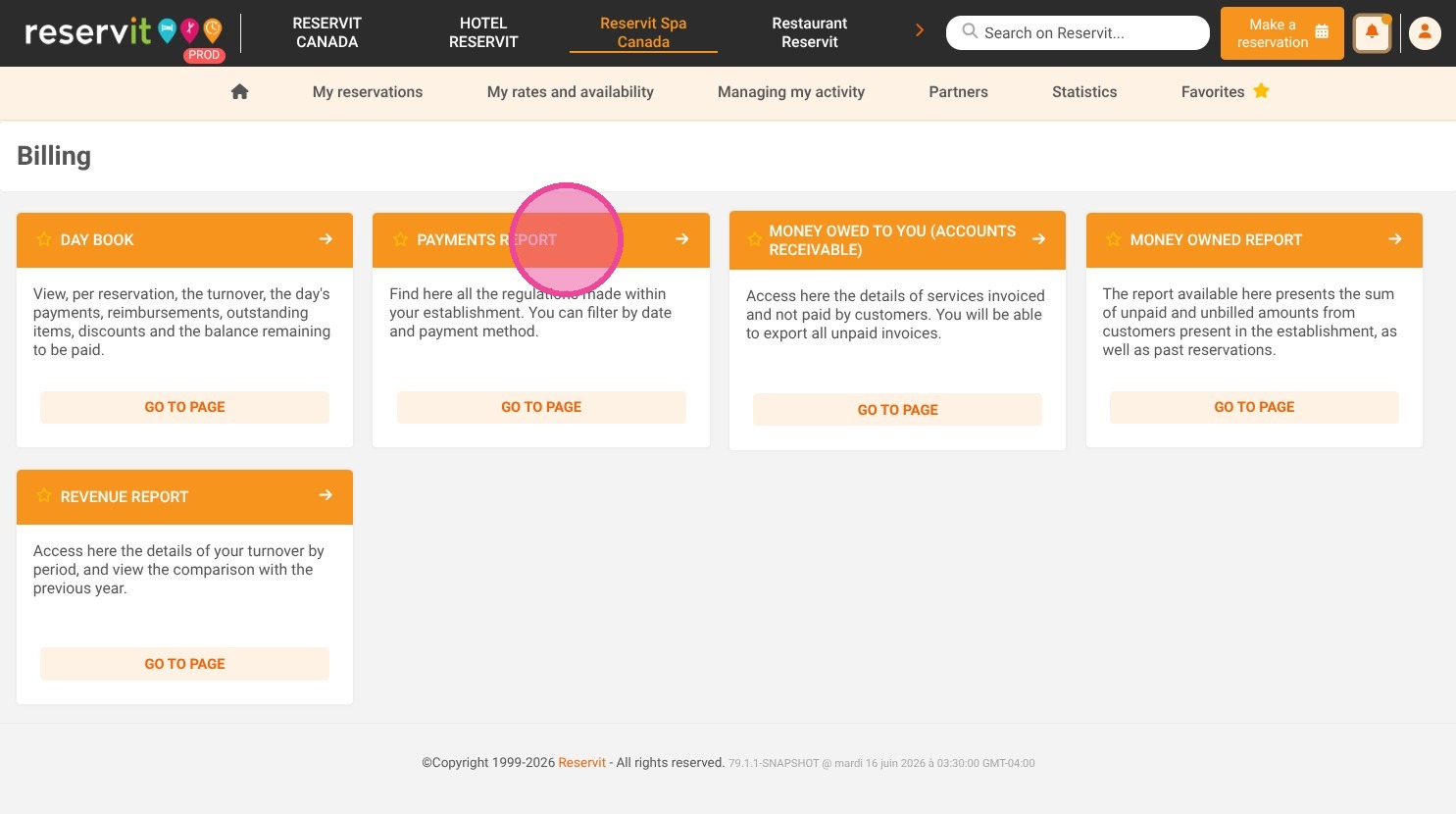Focus the Search on Reservit field
This screenshot has width=1456, height=814.
pos(1078,32)
